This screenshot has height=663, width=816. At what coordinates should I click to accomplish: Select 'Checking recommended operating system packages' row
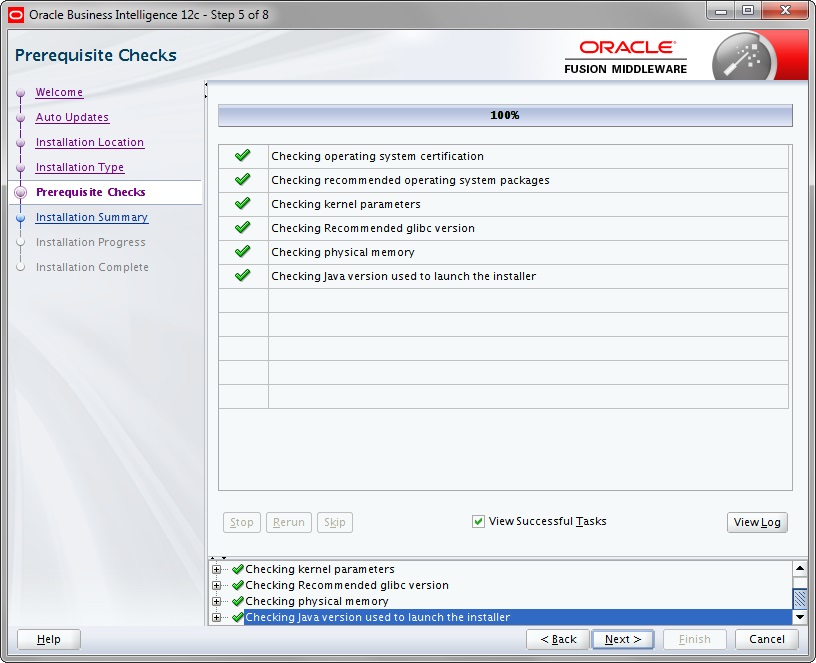(x=503, y=180)
